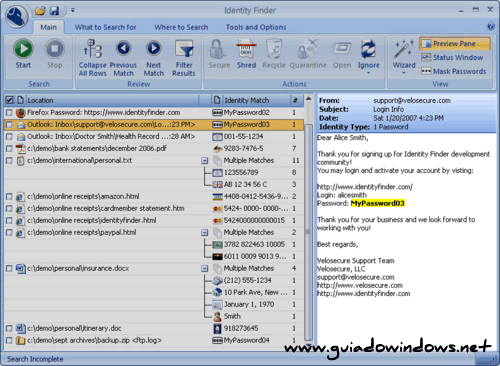Check the itinerary.doc row checkbox
The width and height of the screenshot is (500, 366).
(9, 329)
